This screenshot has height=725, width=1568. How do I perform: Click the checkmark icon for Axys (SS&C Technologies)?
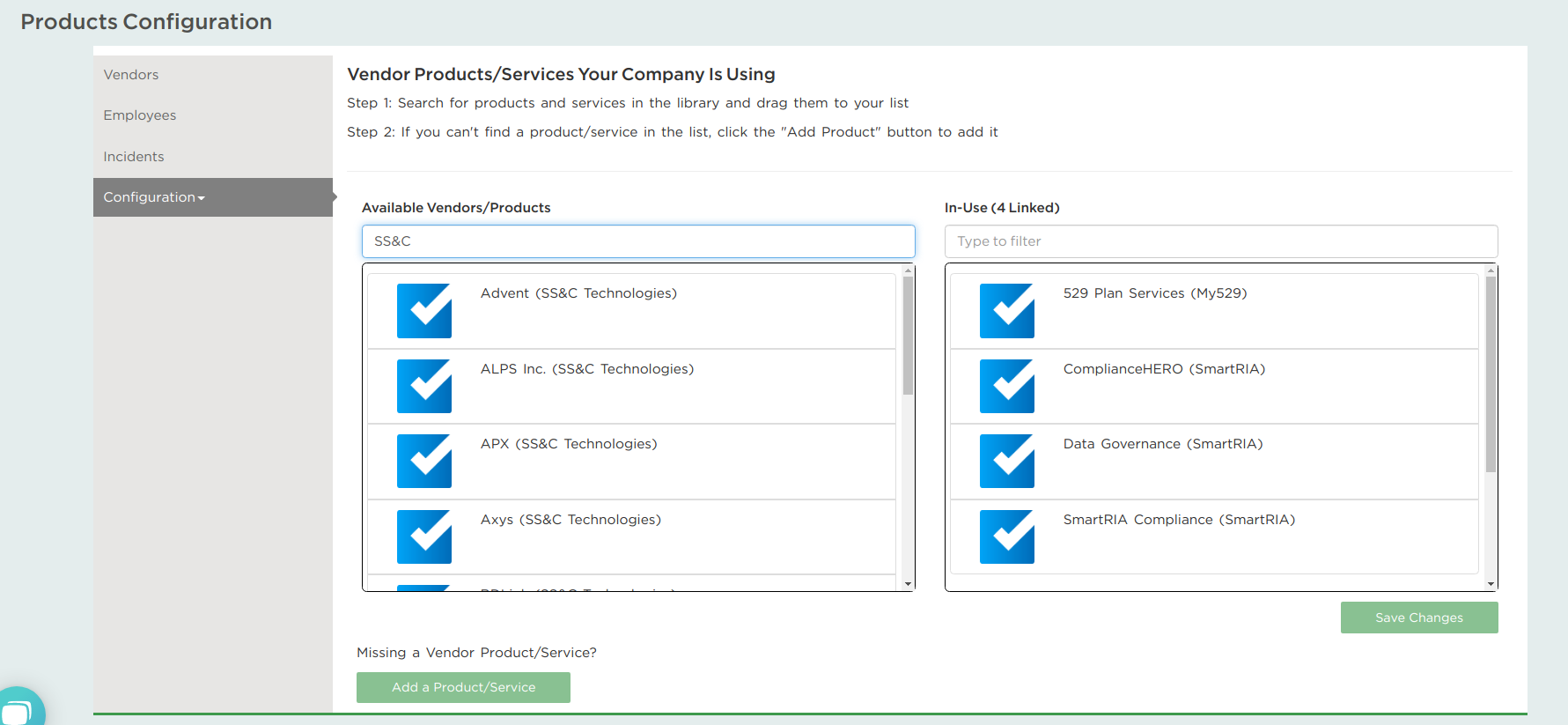pos(424,536)
